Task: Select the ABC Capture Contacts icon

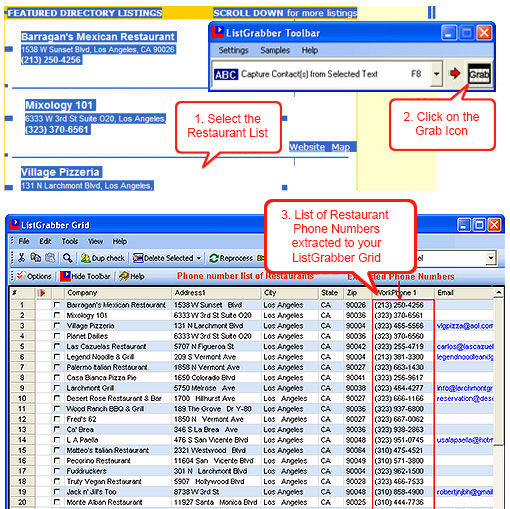Action: [x=226, y=74]
